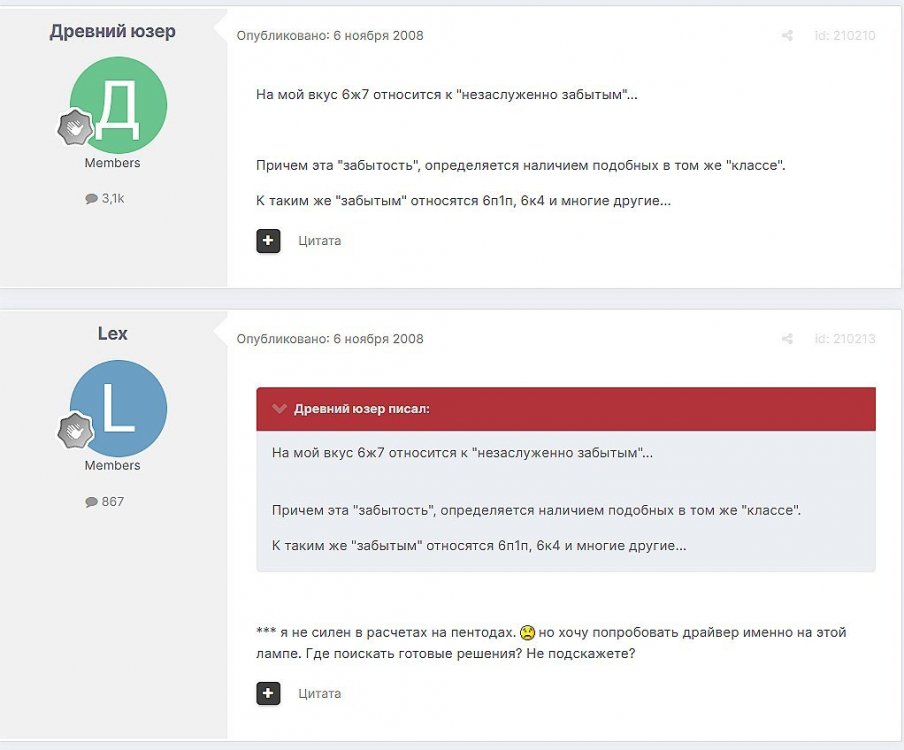The image size is (904, 750).
Task: Click the comment bubble icon beside 867
Action: coord(91,502)
